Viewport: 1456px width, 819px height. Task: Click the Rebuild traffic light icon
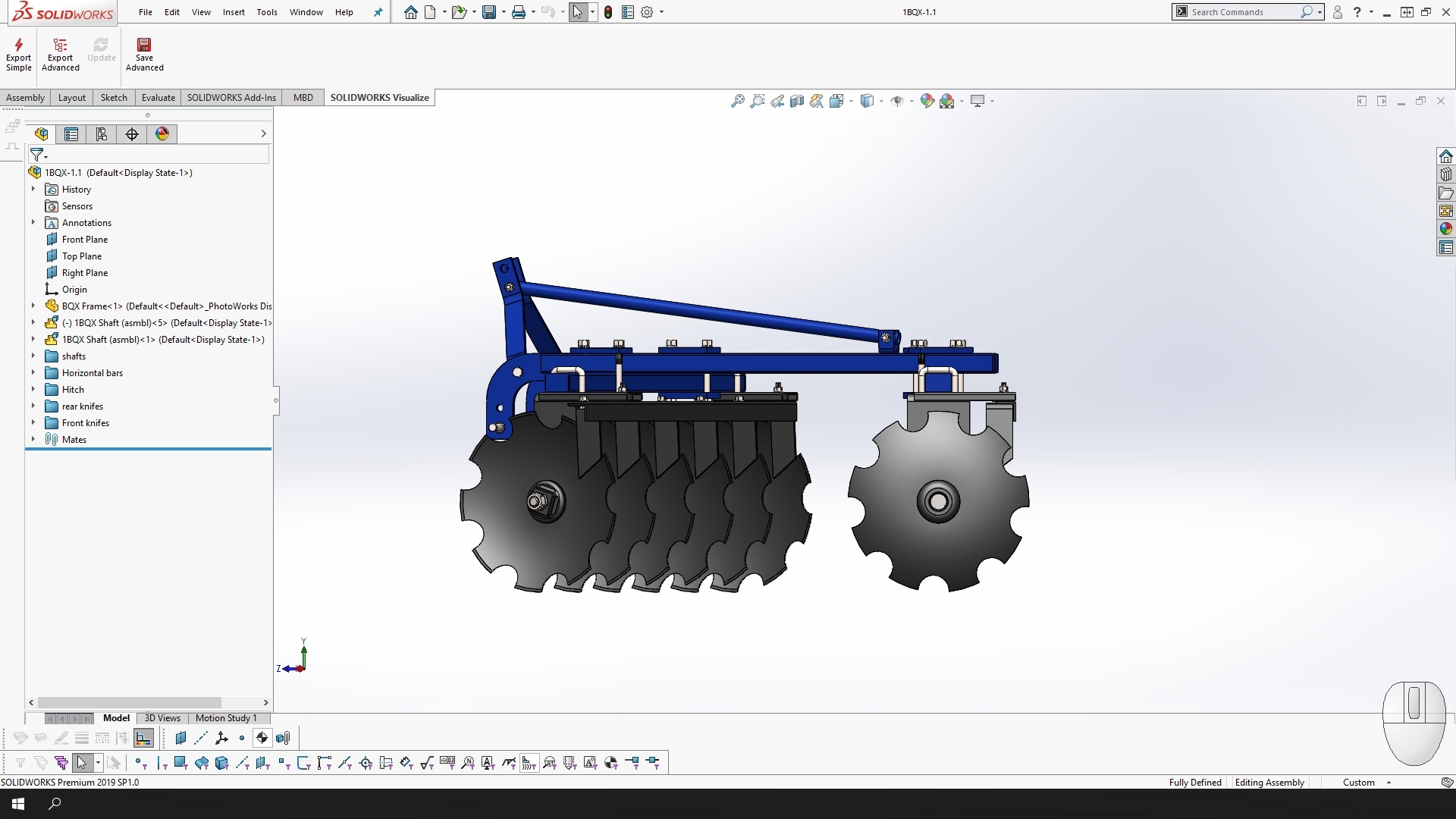point(608,12)
